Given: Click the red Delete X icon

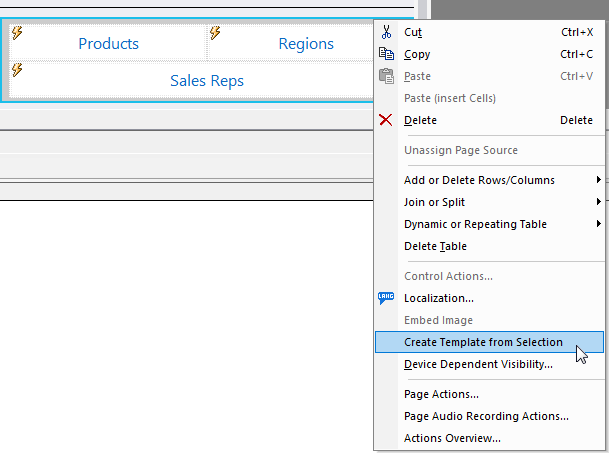Looking at the screenshot, I should click(386, 120).
